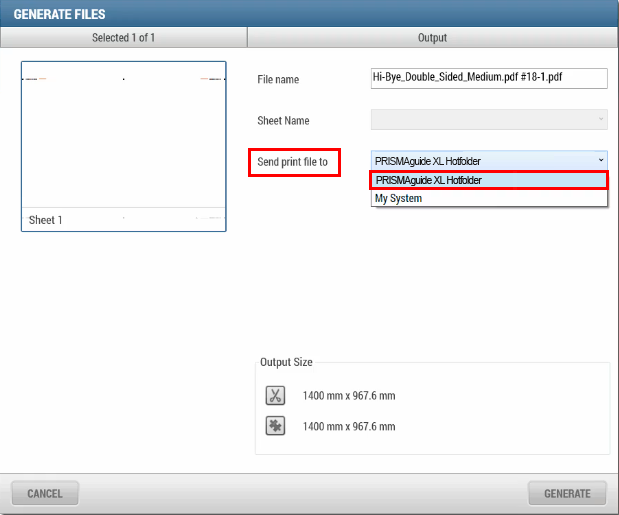Screen dimensions: 619x515
Task: Click the File name label
Action: coord(278,79)
